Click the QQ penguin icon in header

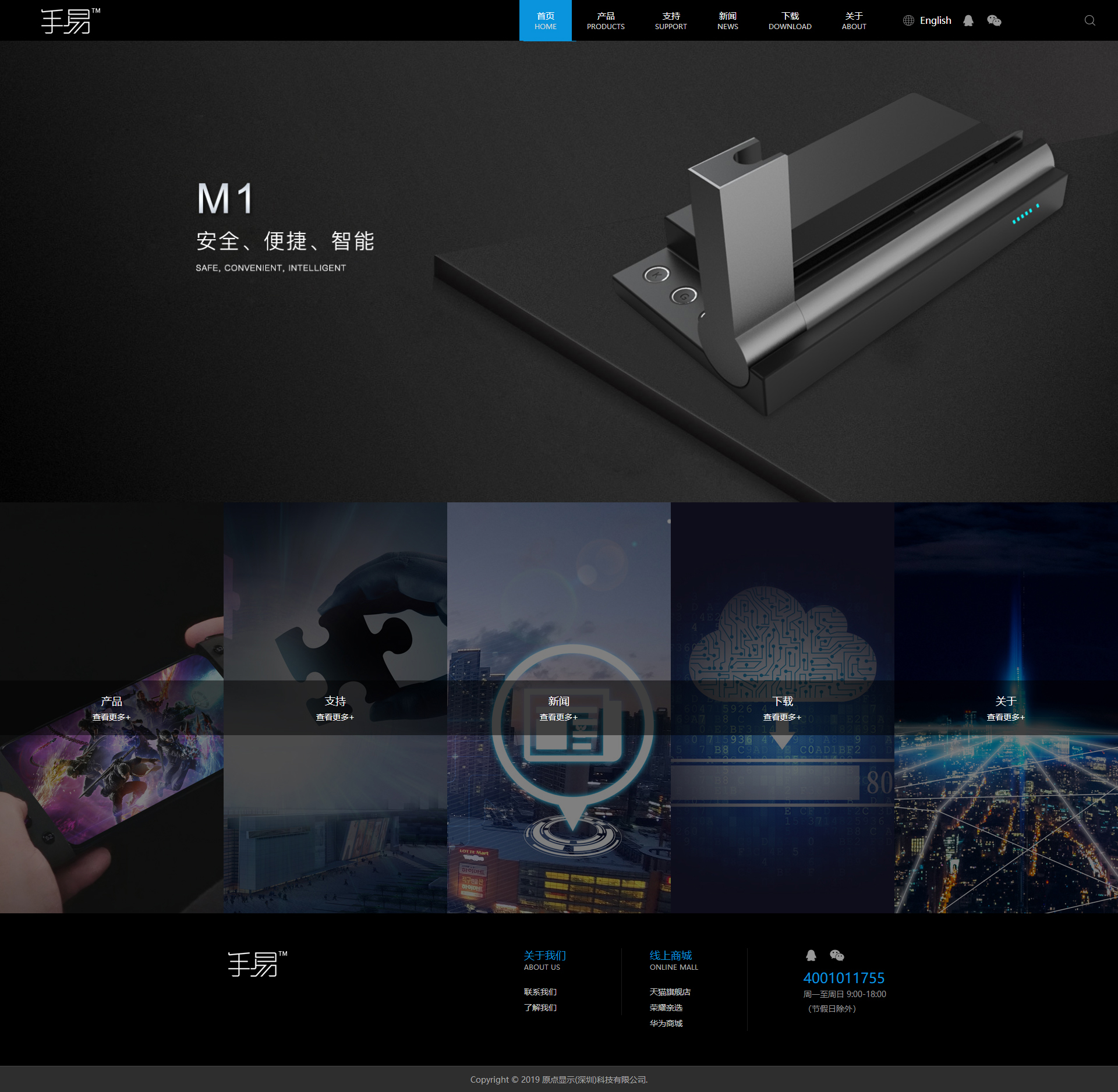[968, 21]
